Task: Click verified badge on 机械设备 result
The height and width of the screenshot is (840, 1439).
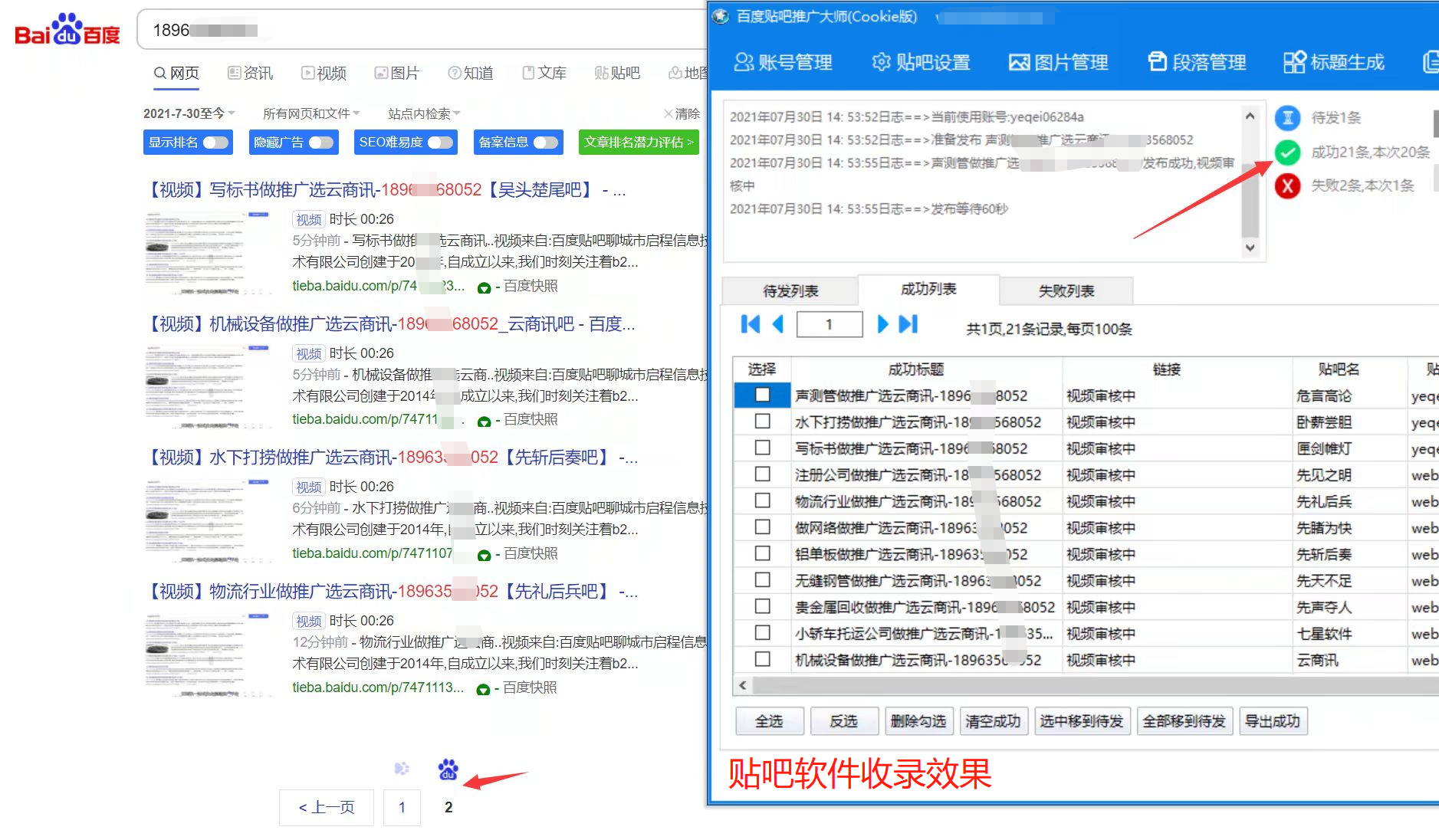Action: (x=484, y=422)
